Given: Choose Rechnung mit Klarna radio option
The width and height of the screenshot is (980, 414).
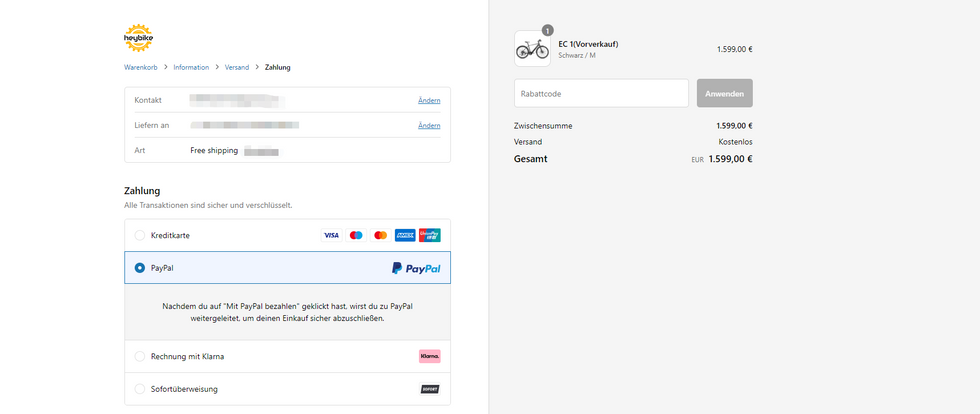Looking at the screenshot, I should pyautogui.click(x=140, y=356).
